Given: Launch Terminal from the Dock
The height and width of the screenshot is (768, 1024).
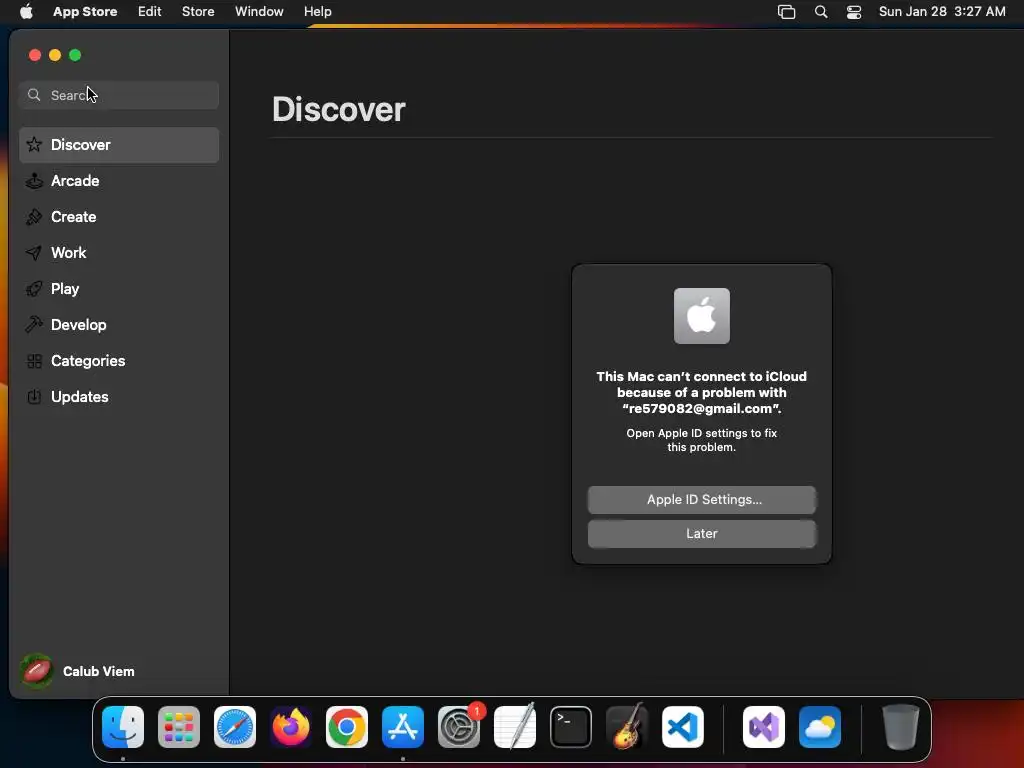Looking at the screenshot, I should 571,727.
